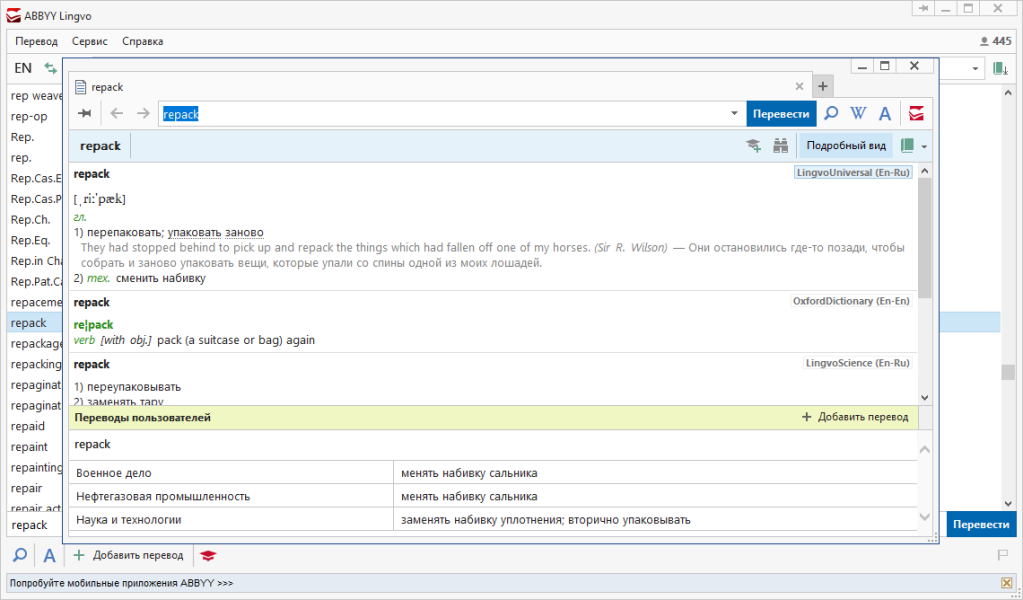The height and width of the screenshot is (600, 1023).
Task: Click scroll down arrow of card article
Action: click(x=924, y=397)
